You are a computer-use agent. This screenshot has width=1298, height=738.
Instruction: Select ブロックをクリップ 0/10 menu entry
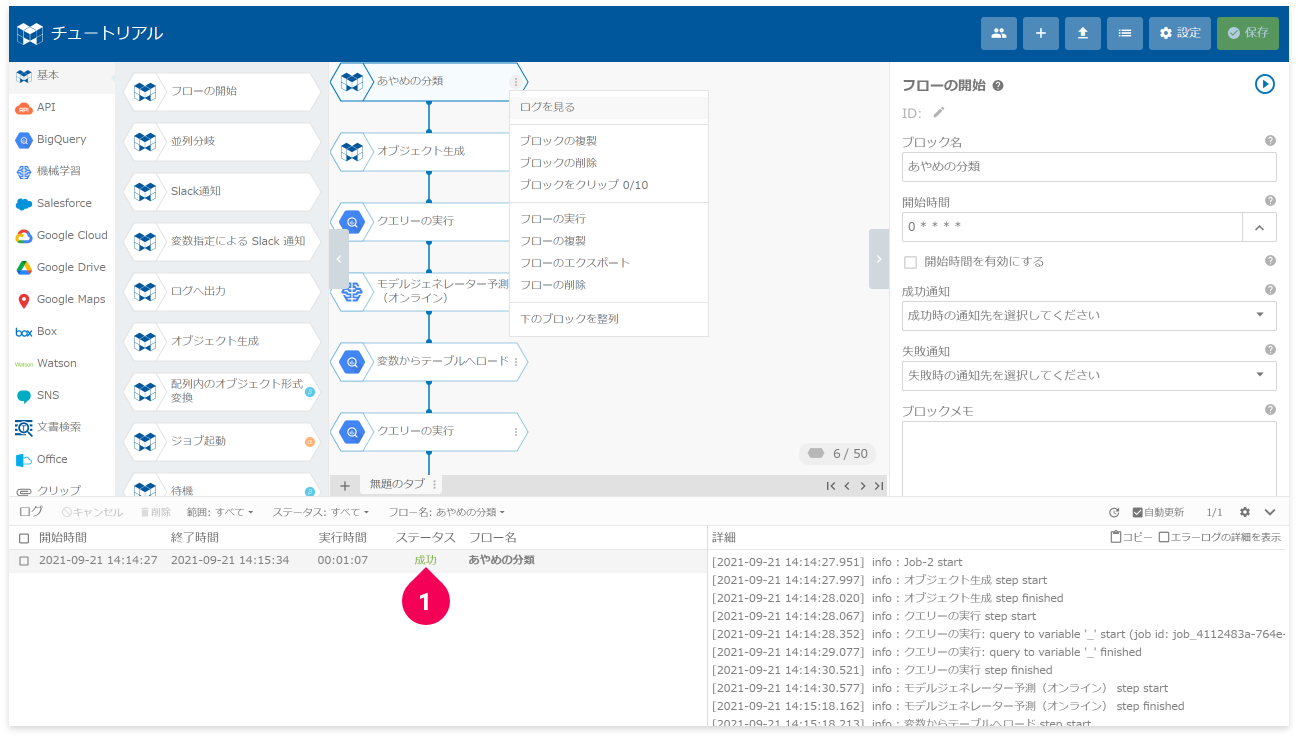pyautogui.click(x=609, y=185)
